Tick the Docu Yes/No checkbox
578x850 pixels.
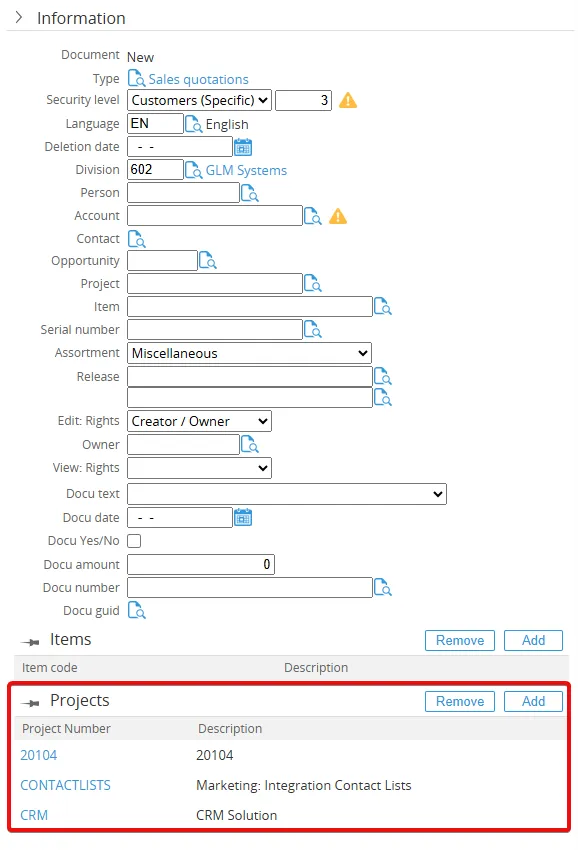[x=134, y=541]
